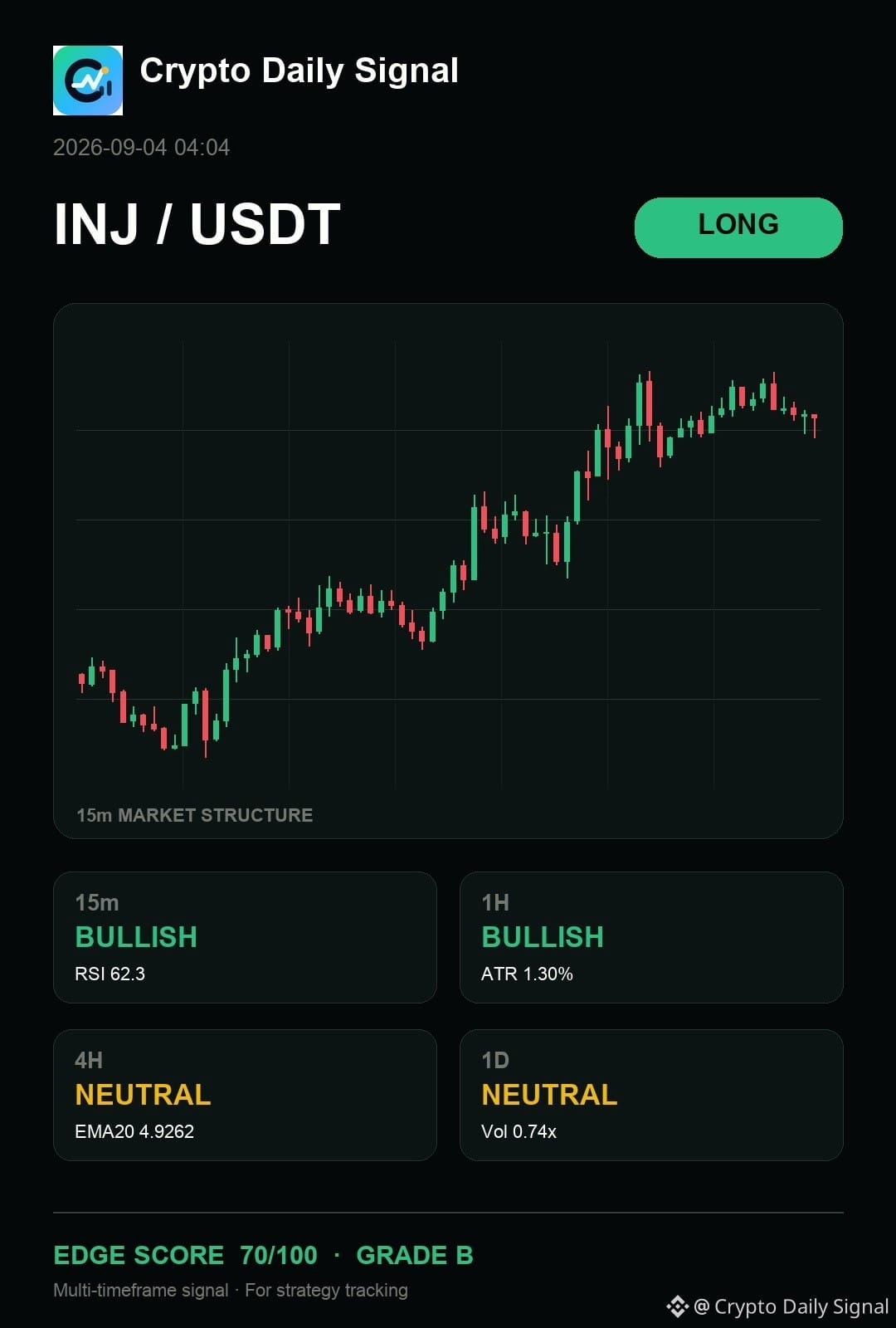This screenshot has height=1328, width=896.
Task: Click the INJ / USDT pair title
Action: (197, 224)
